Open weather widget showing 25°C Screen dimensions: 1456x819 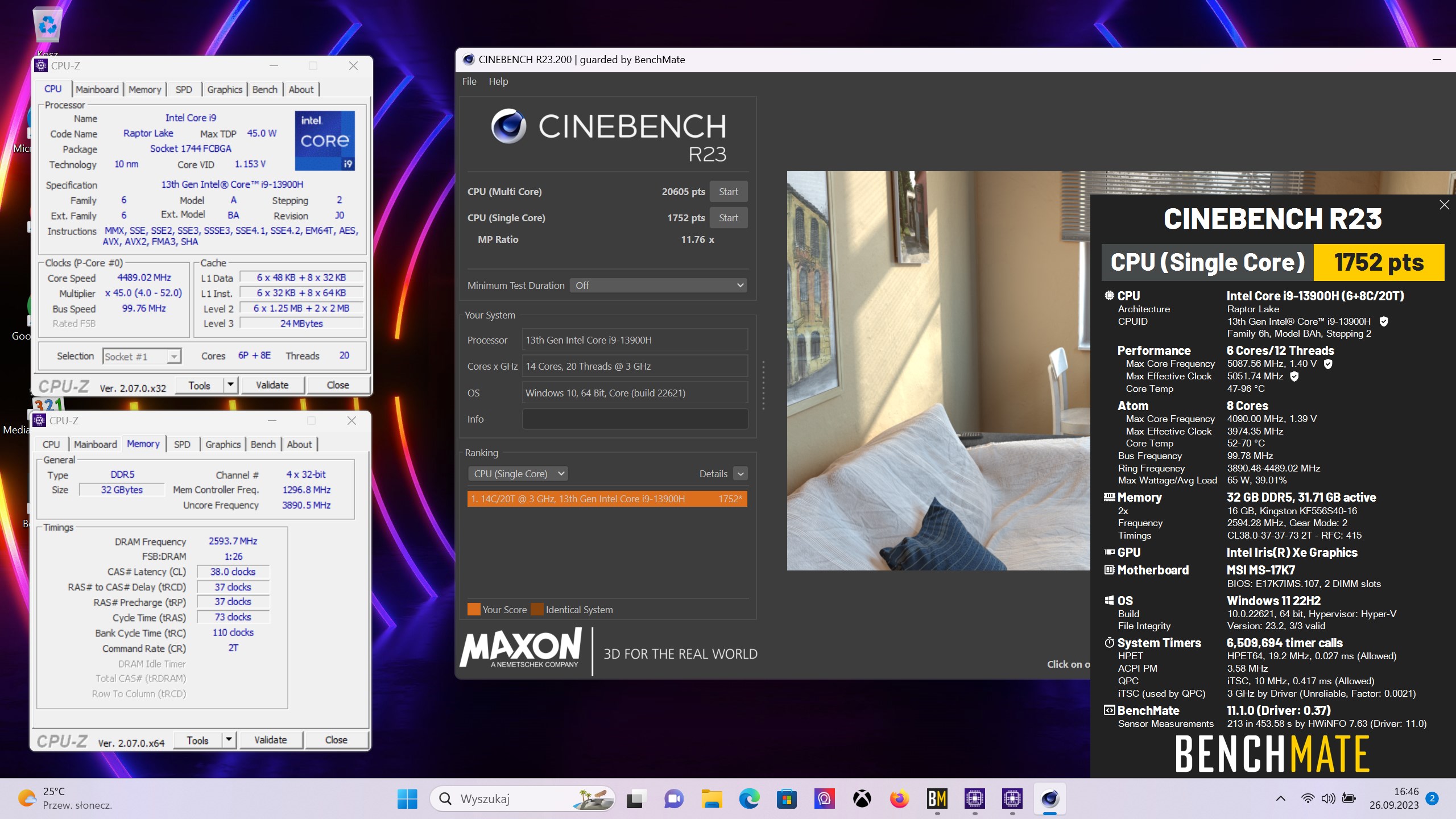(65, 799)
